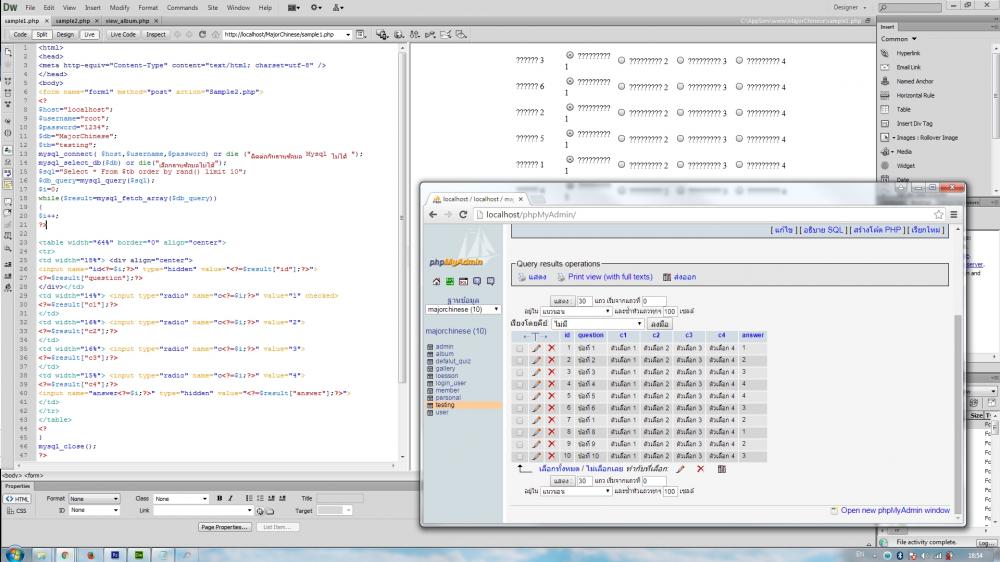Click the phpMyAdmin logo in the sidebar
This screenshot has height=562, width=1000.
456,262
